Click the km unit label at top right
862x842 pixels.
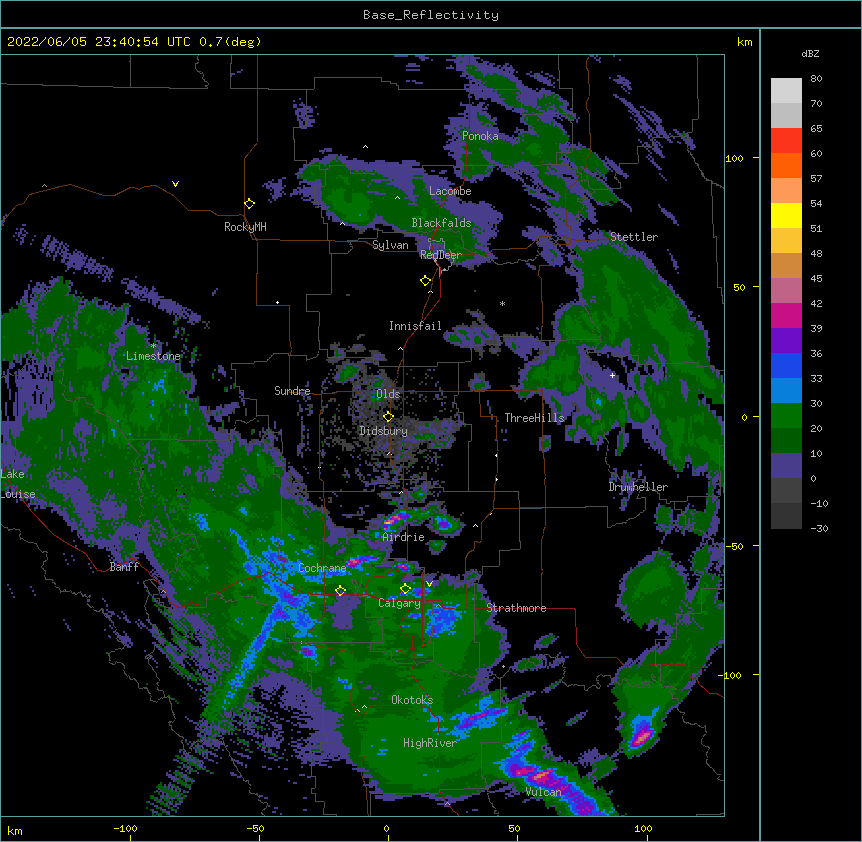(744, 42)
